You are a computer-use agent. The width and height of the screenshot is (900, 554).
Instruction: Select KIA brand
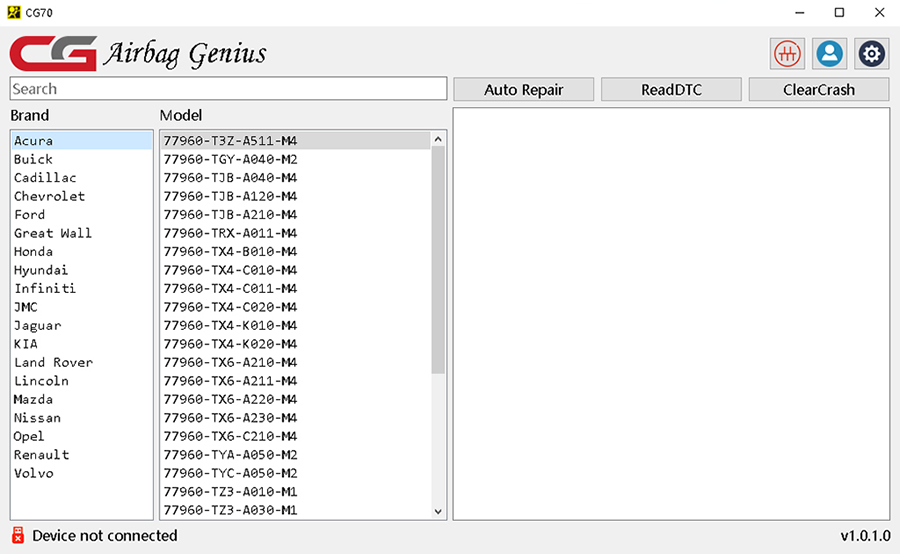(82, 344)
